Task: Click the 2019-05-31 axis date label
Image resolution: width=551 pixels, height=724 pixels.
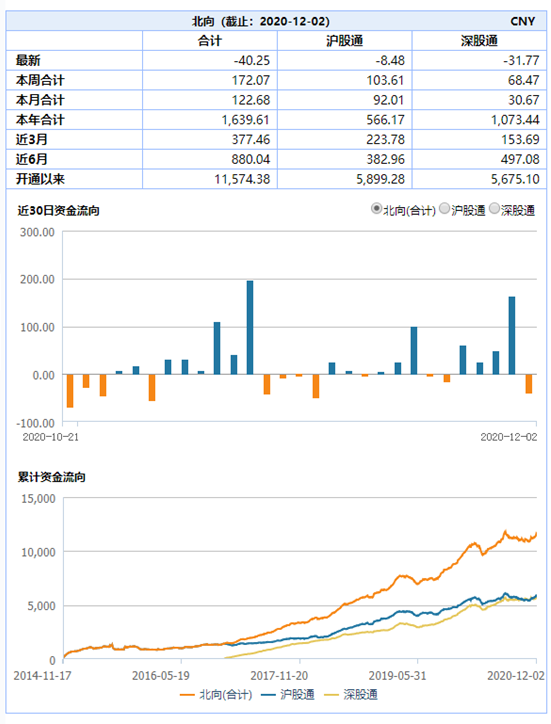Action: pyautogui.click(x=397, y=676)
